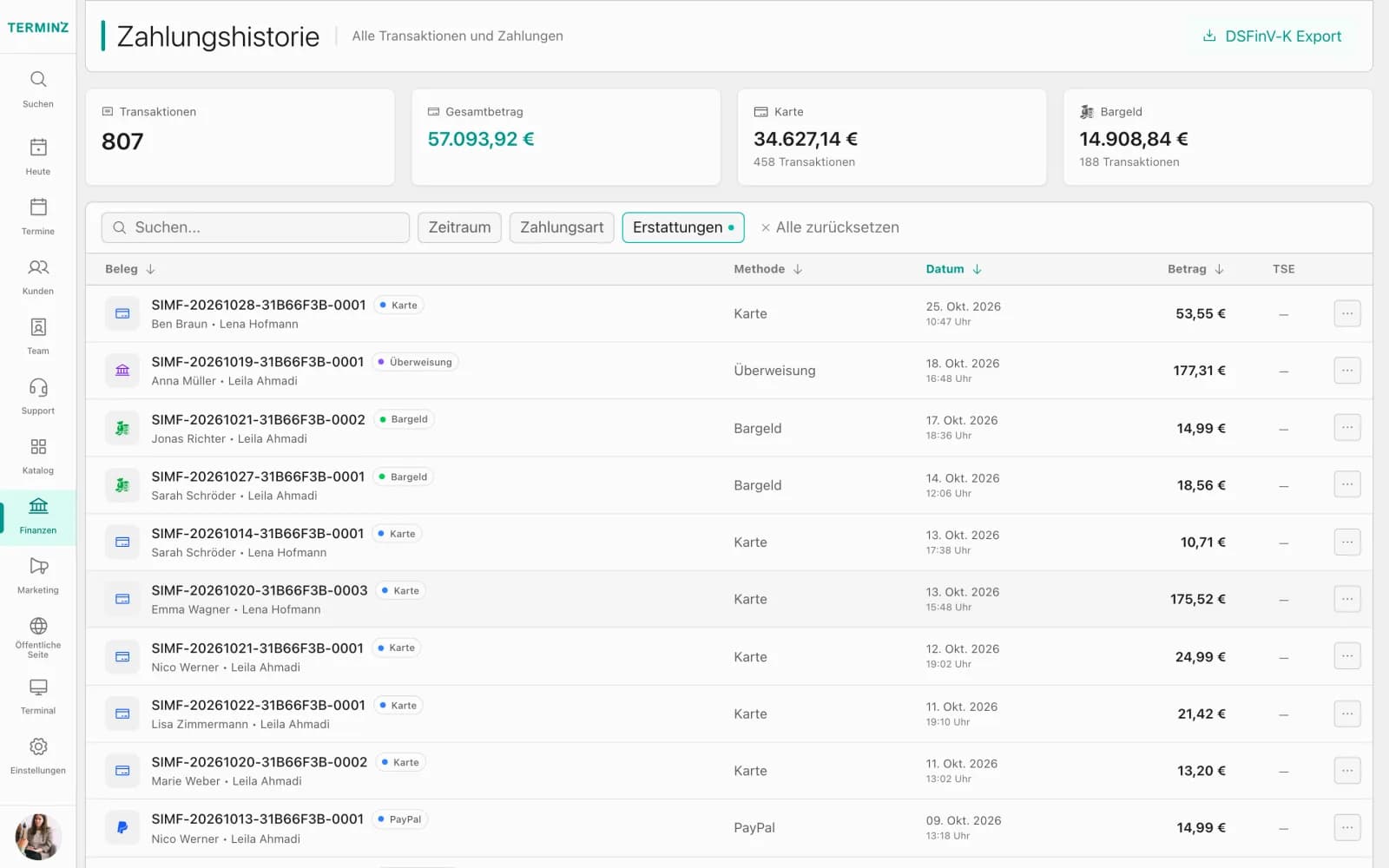Open actions menu for SIMF-20261013-31B66F3B-0001

1346,828
